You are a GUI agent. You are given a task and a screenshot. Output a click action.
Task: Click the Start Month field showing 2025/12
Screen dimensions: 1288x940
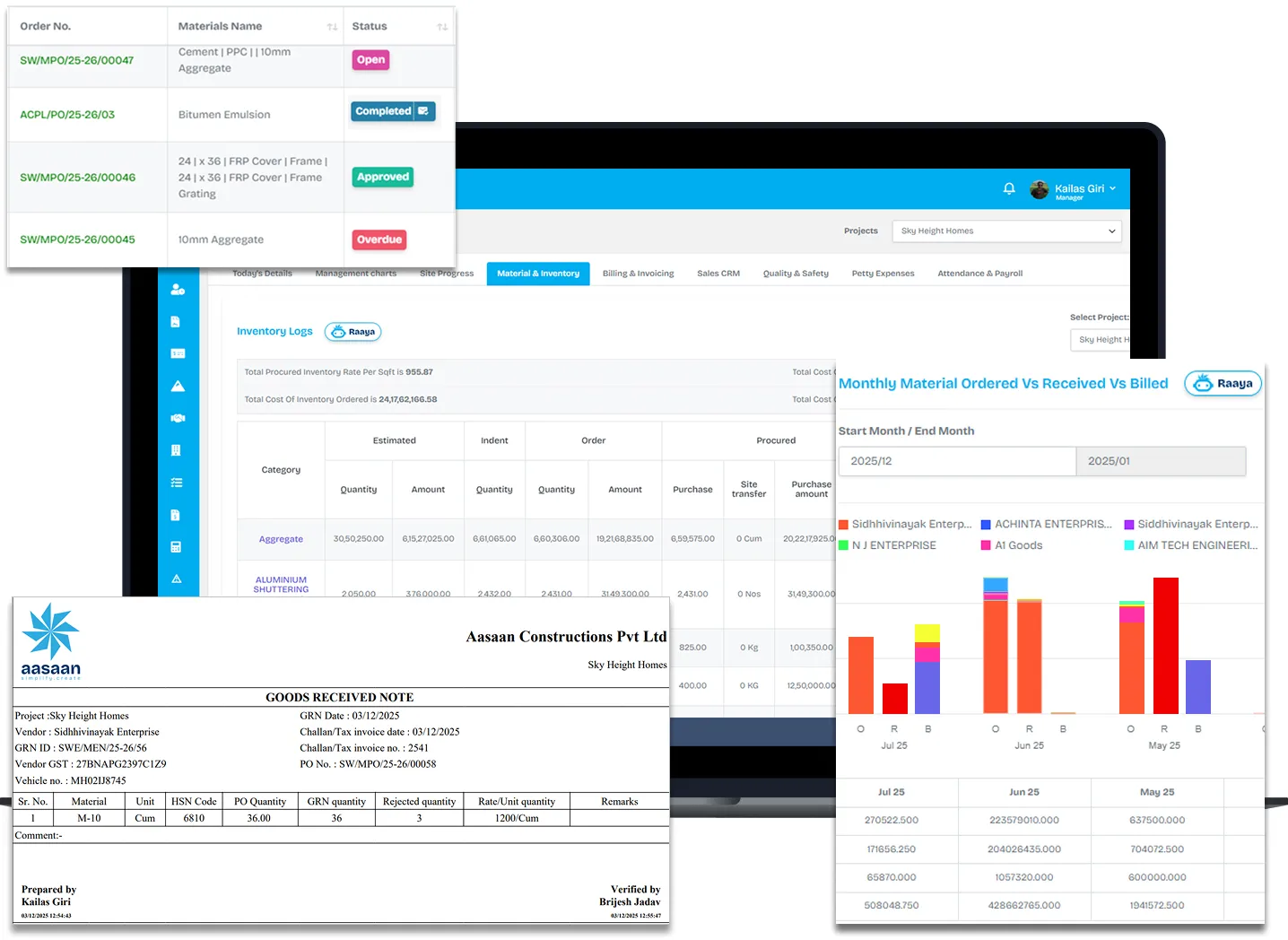coord(956,461)
